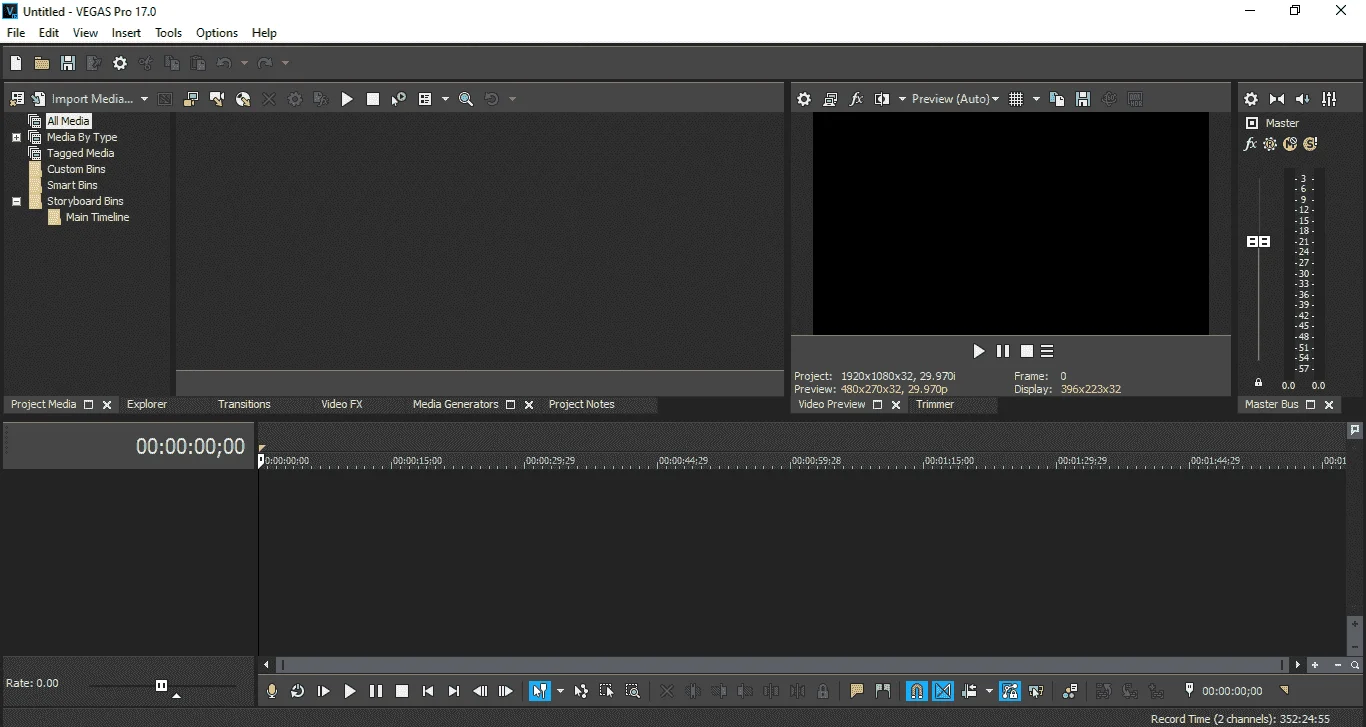
Task: Toggle the Master Solo button
Action: pyautogui.click(x=1310, y=144)
